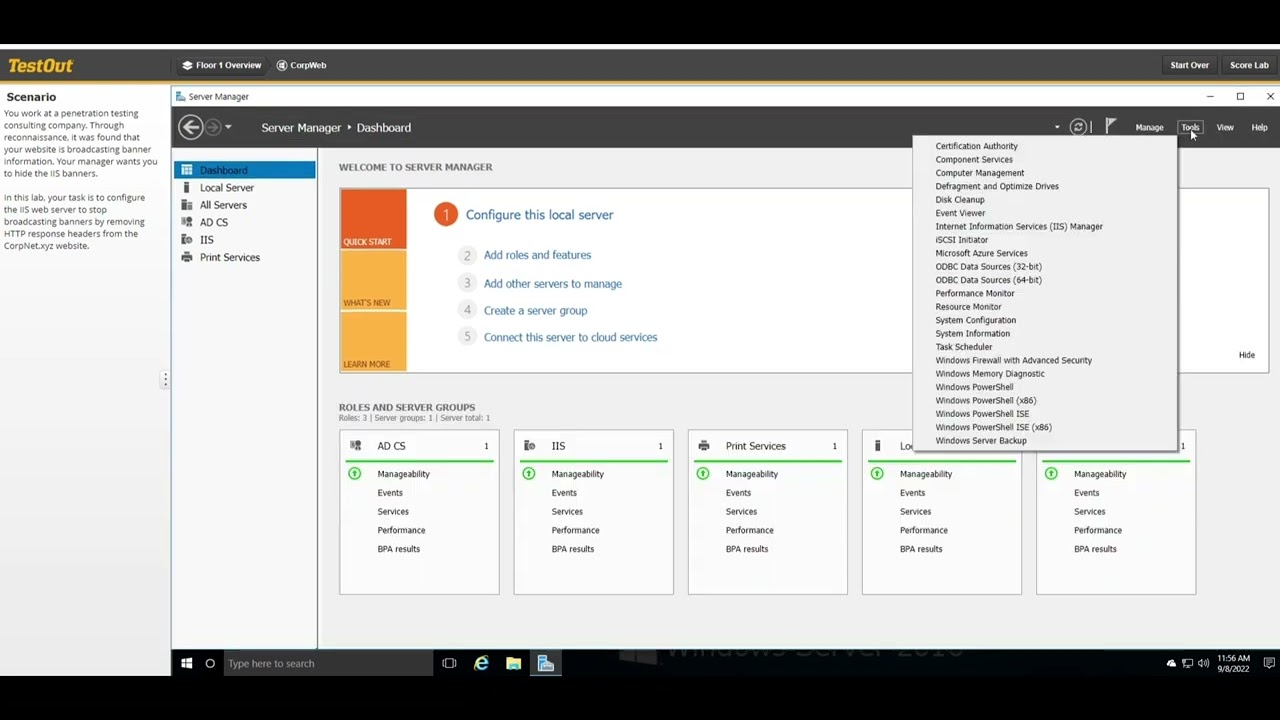Open Performance Monitor from the Tools menu
This screenshot has width=1280, height=720.
pos(974,293)
